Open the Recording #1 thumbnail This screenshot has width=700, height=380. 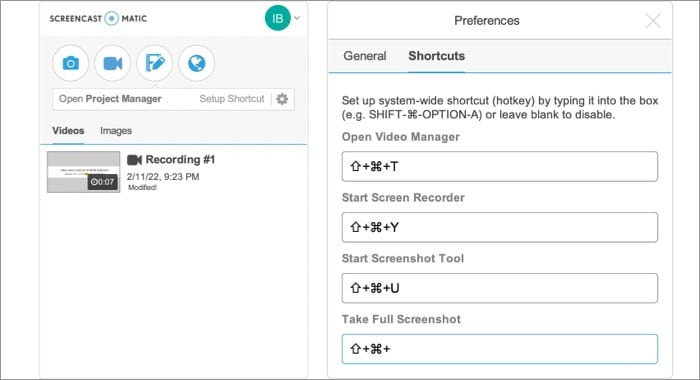(83, 172)
